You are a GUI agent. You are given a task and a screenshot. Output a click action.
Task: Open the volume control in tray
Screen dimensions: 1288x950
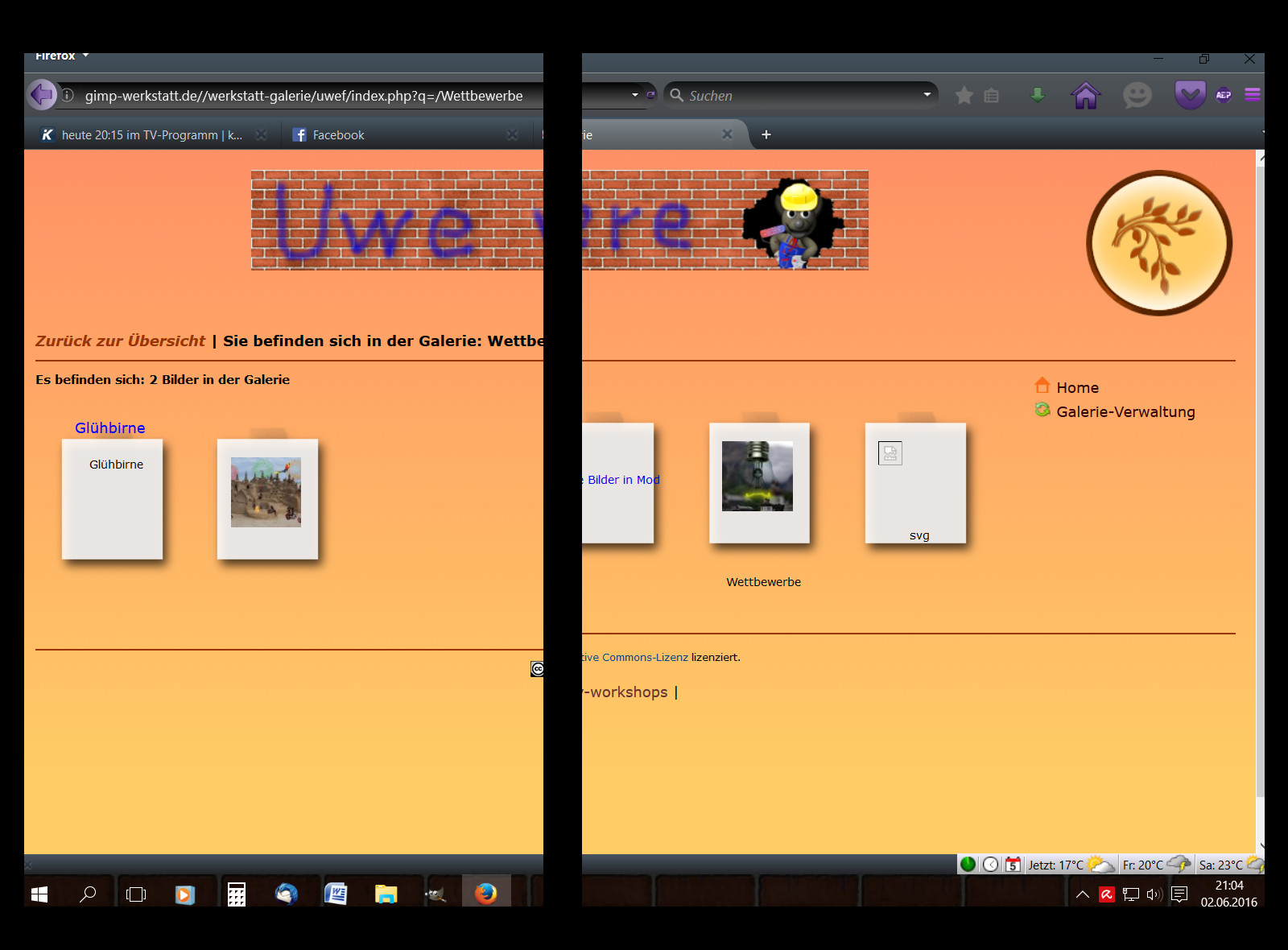click(1154, 894)
